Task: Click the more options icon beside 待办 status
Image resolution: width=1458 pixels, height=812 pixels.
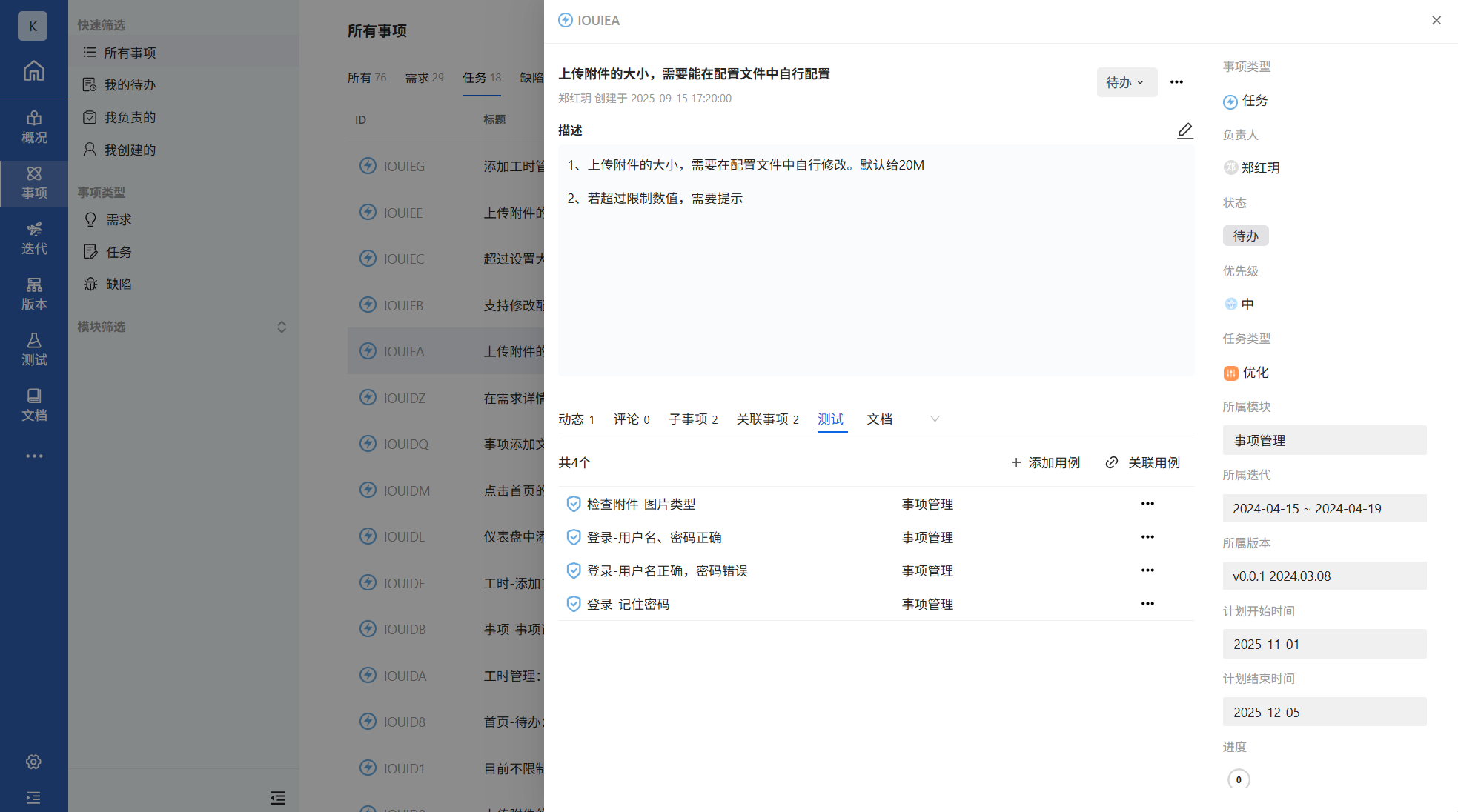Action: click(1176, 82)
